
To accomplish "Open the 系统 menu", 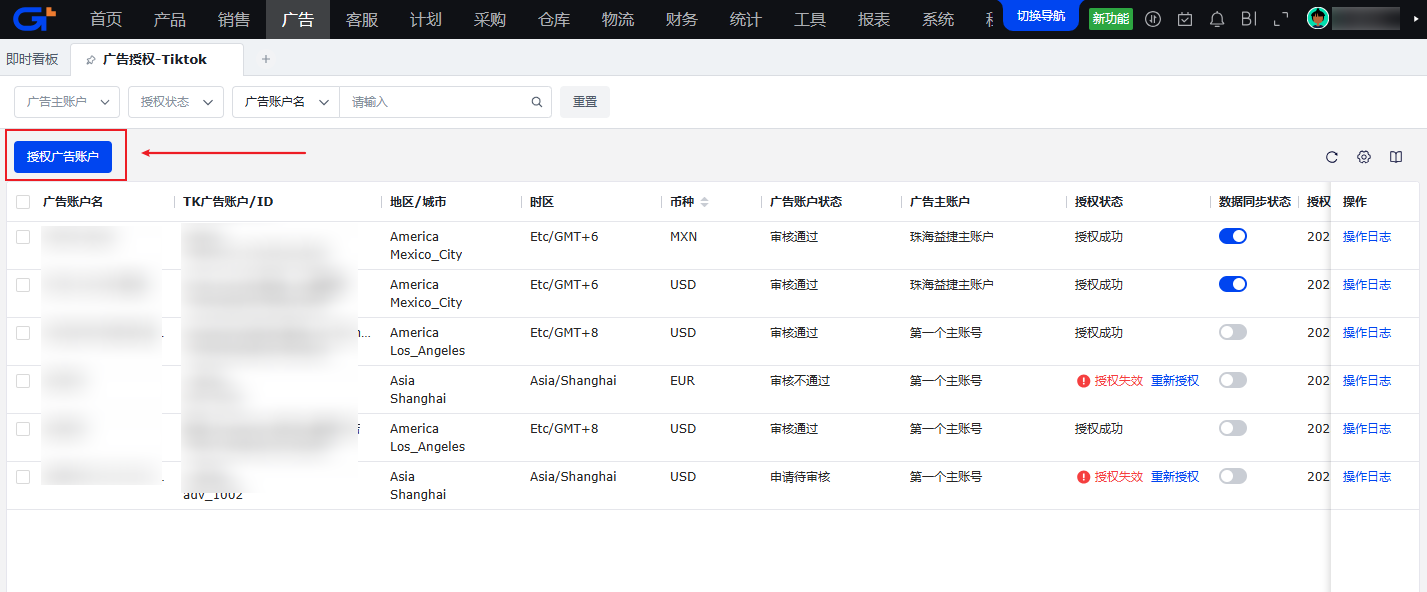I will pos(938,19).
